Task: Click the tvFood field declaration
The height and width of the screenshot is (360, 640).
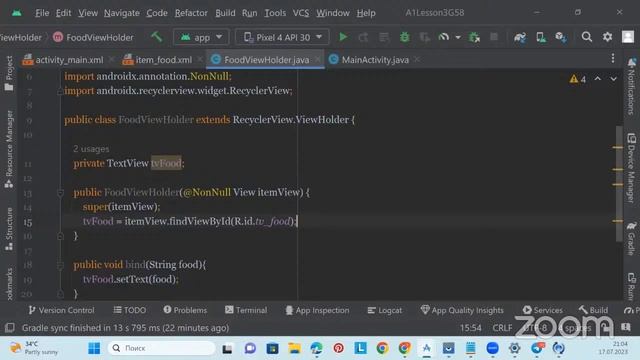Action: tap(166, 163)
